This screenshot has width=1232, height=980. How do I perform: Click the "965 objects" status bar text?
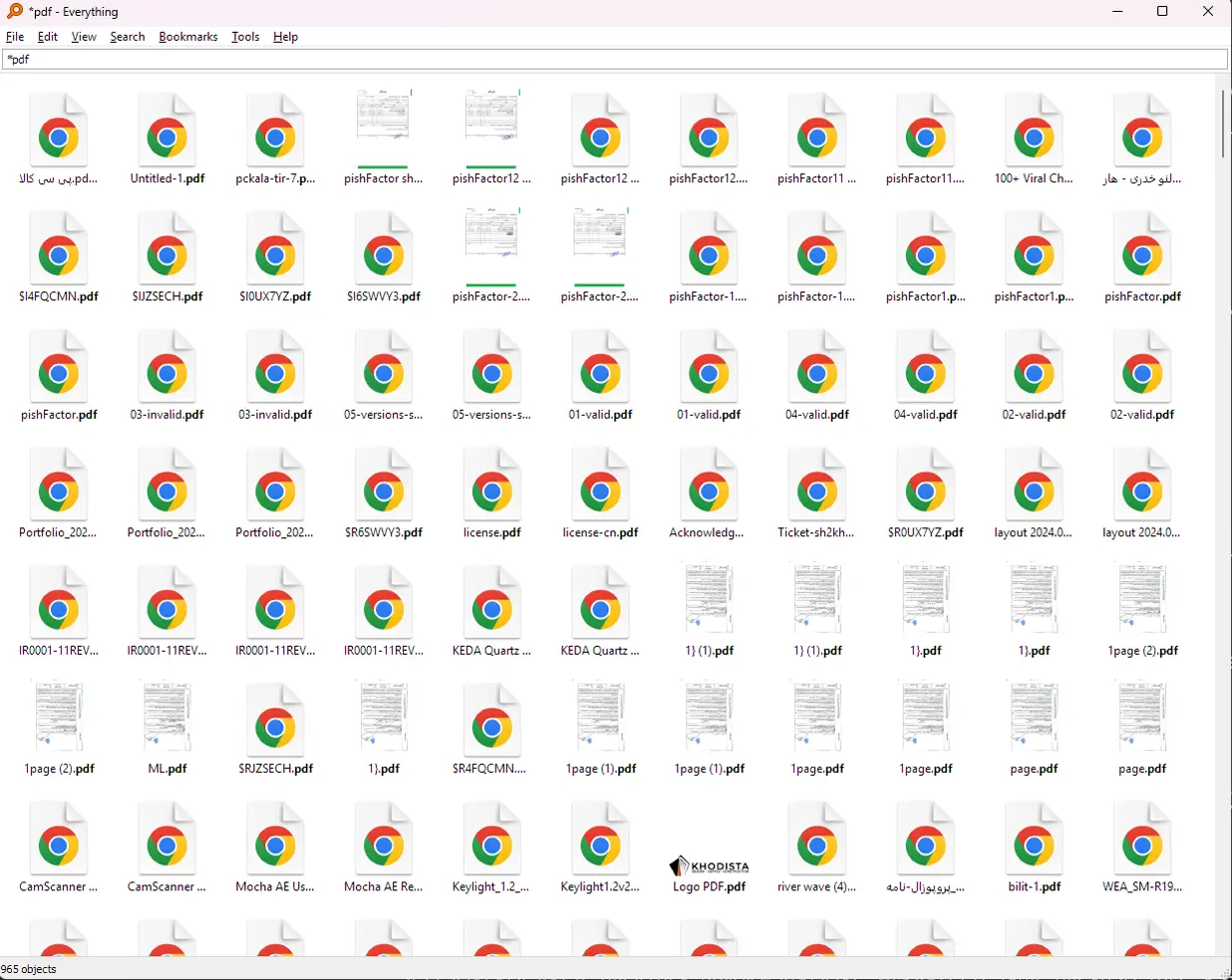[x=29, y=969]
